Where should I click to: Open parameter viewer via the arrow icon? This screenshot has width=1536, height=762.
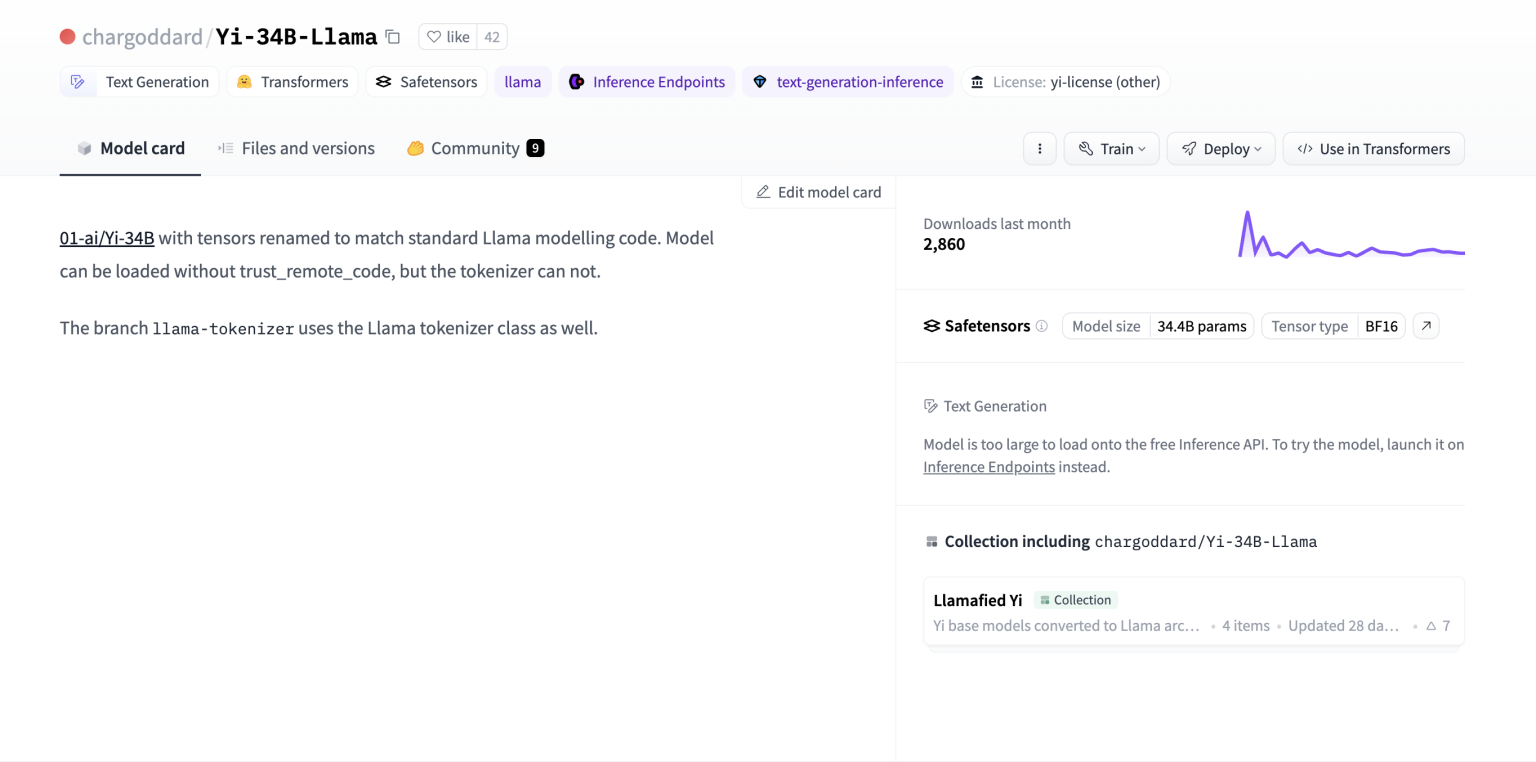pos(1425,326)
